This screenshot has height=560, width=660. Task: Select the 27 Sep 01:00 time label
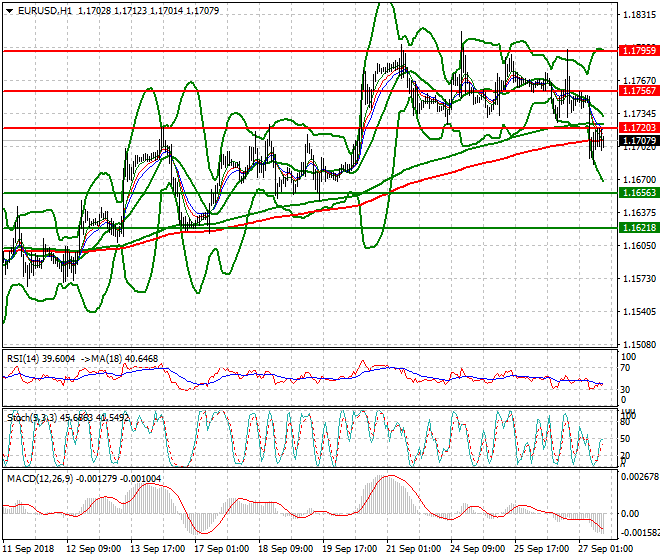coord(605,549)
